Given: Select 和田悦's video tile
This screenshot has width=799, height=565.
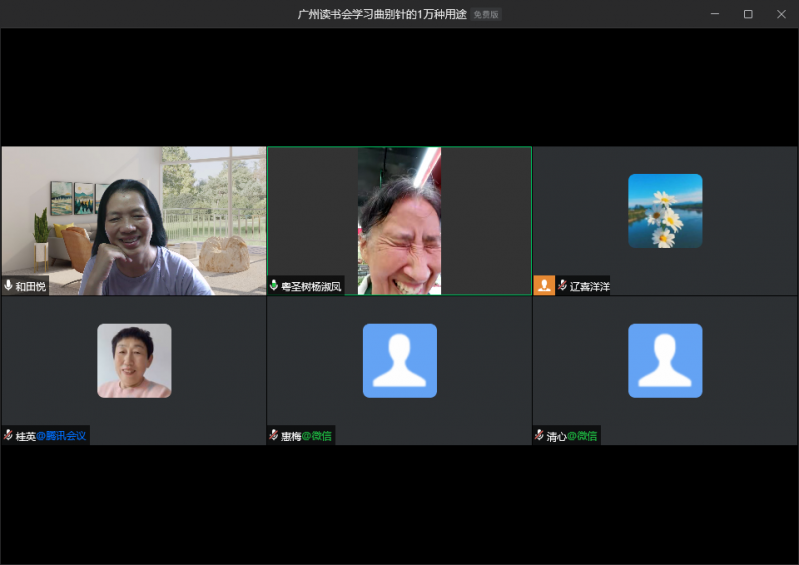Looking at the screenshot, I should [134, 220].
